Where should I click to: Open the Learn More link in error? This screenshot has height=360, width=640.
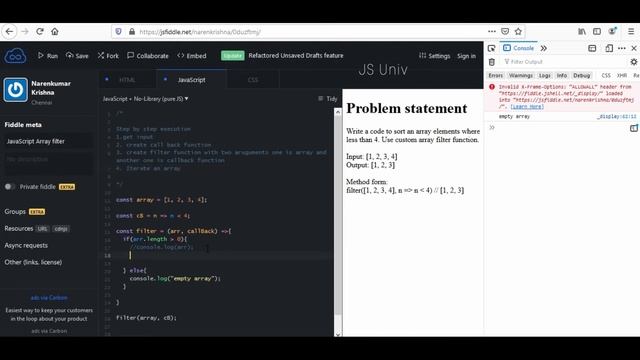527,107
